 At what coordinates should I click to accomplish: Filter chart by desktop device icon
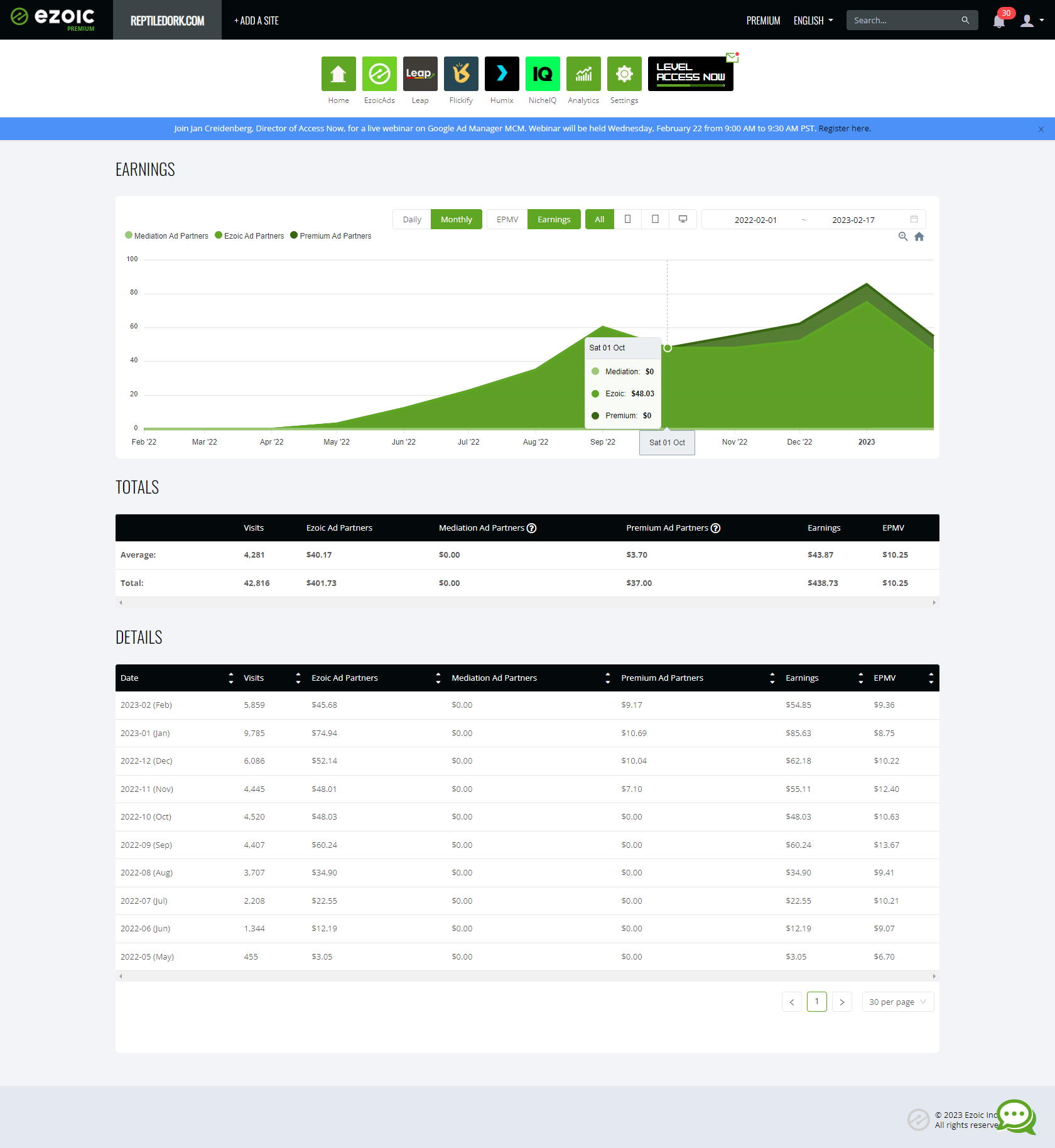pos(683,219)
